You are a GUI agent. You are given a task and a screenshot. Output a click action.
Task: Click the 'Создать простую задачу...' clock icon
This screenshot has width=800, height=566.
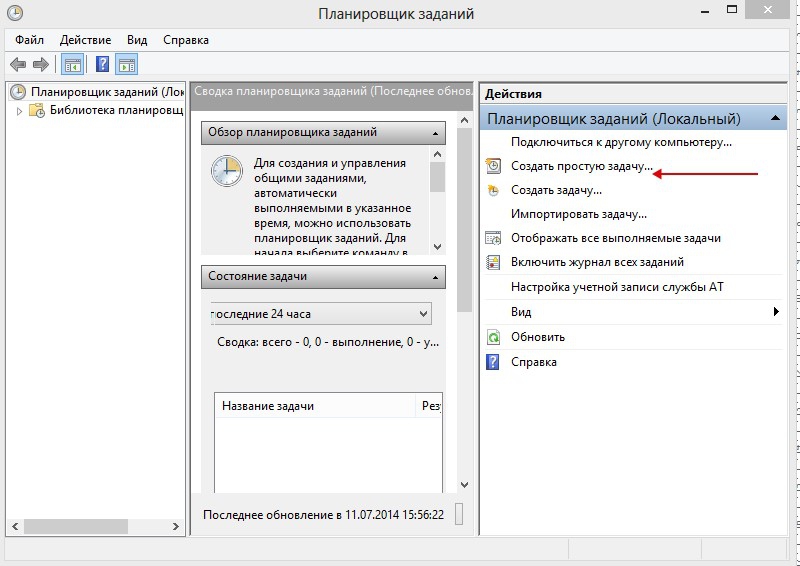(x=493, y=166)
